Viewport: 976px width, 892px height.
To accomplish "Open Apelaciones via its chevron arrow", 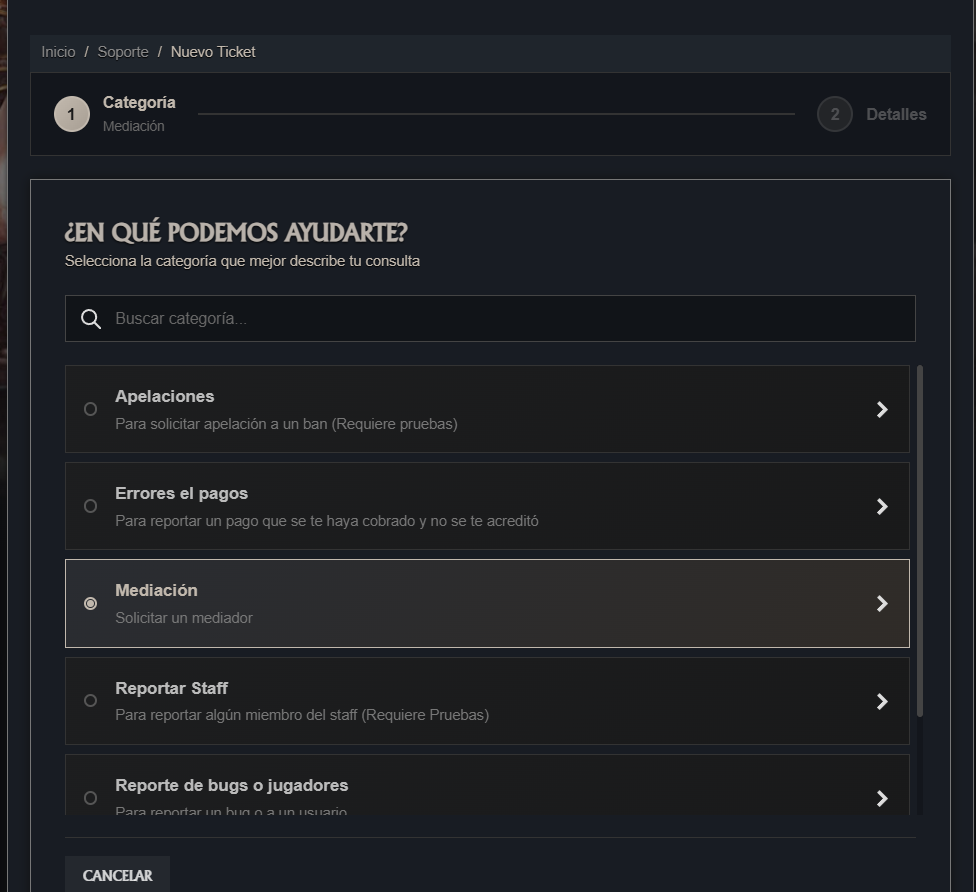I will click(882, 409).
